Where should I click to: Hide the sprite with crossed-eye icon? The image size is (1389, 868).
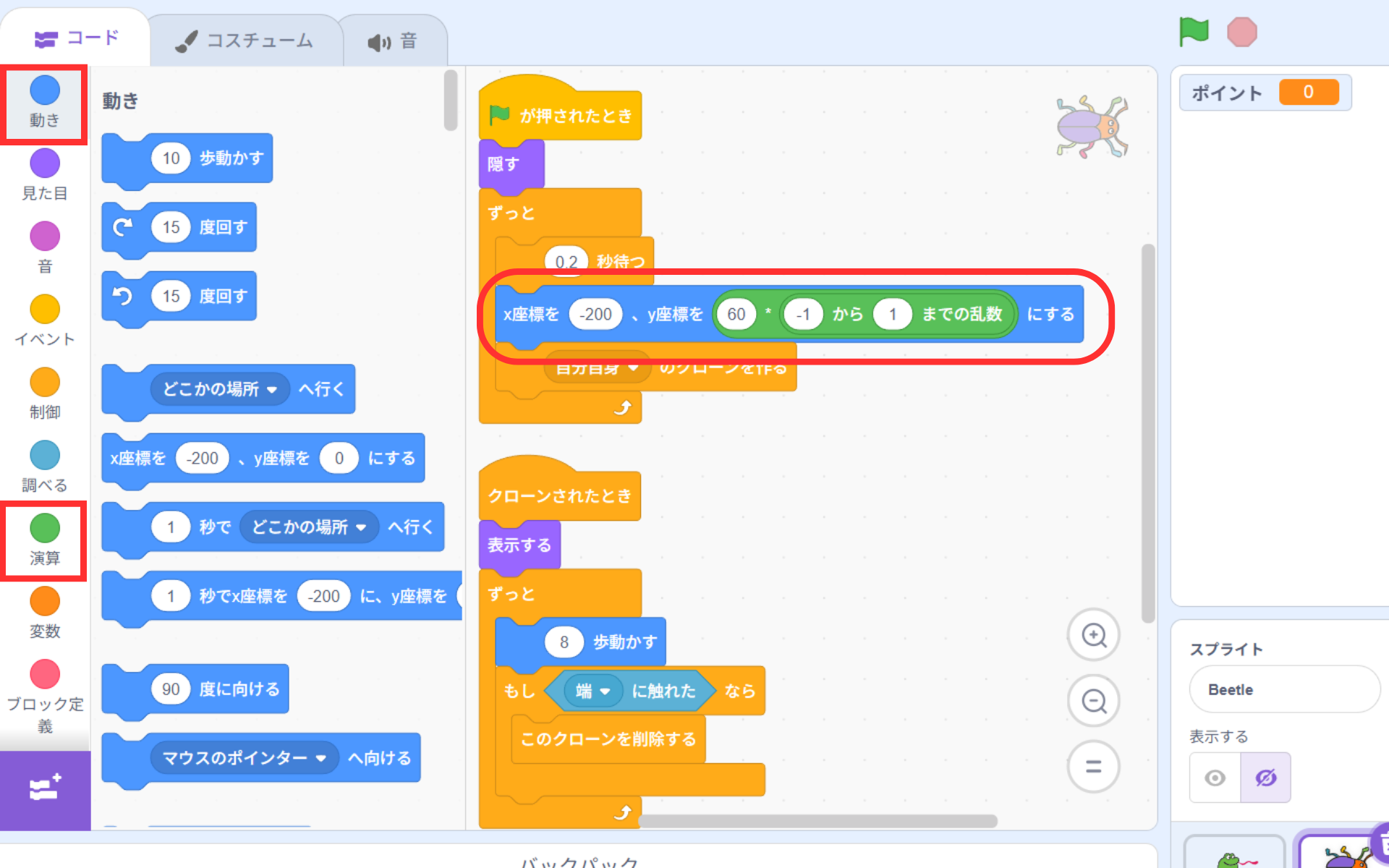click(x=1266, y=778)
